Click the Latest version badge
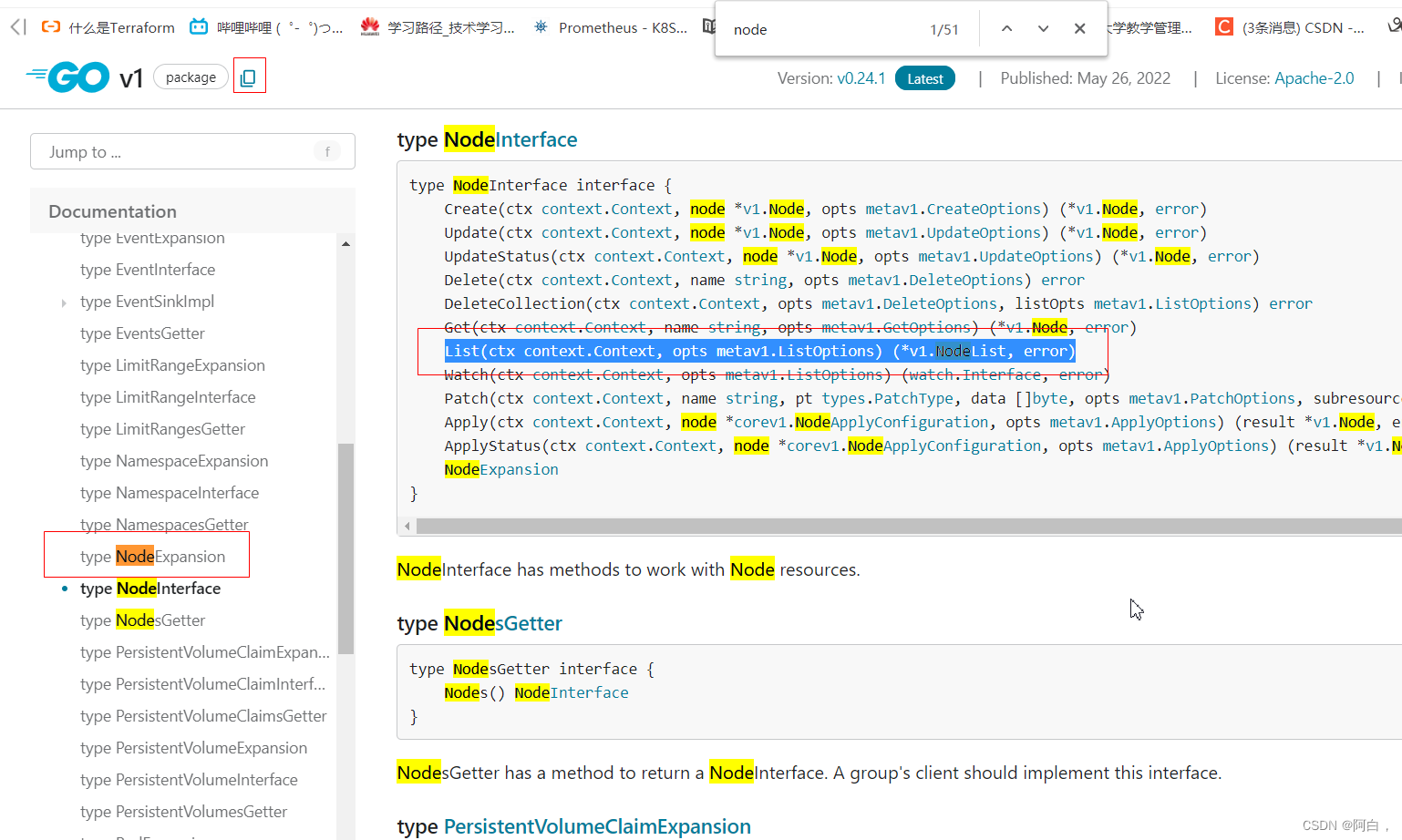The height and width of the screenshot is (840, 1402). tap(925, 78)
